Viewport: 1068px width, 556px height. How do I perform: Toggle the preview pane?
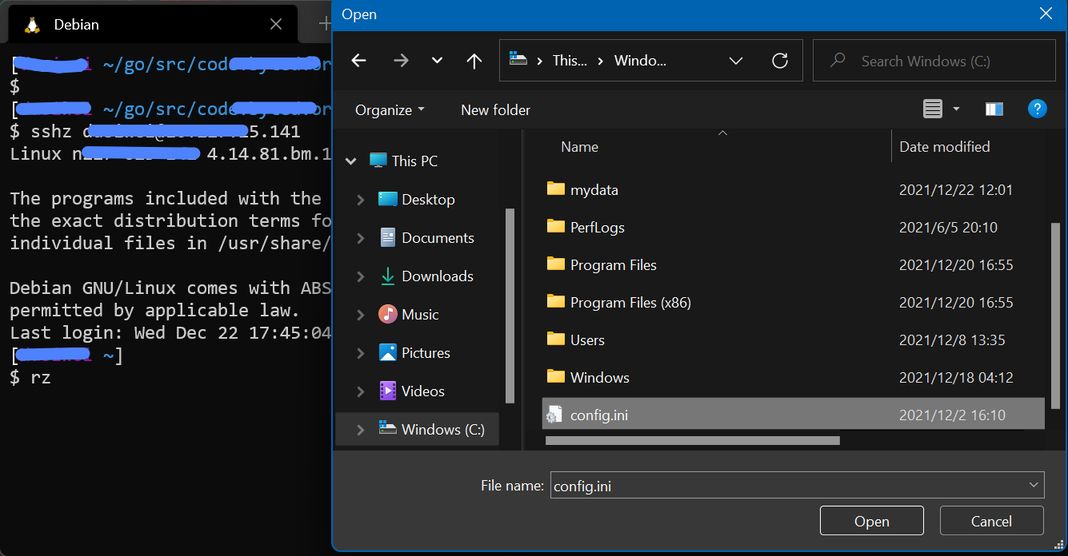(994, 109)
